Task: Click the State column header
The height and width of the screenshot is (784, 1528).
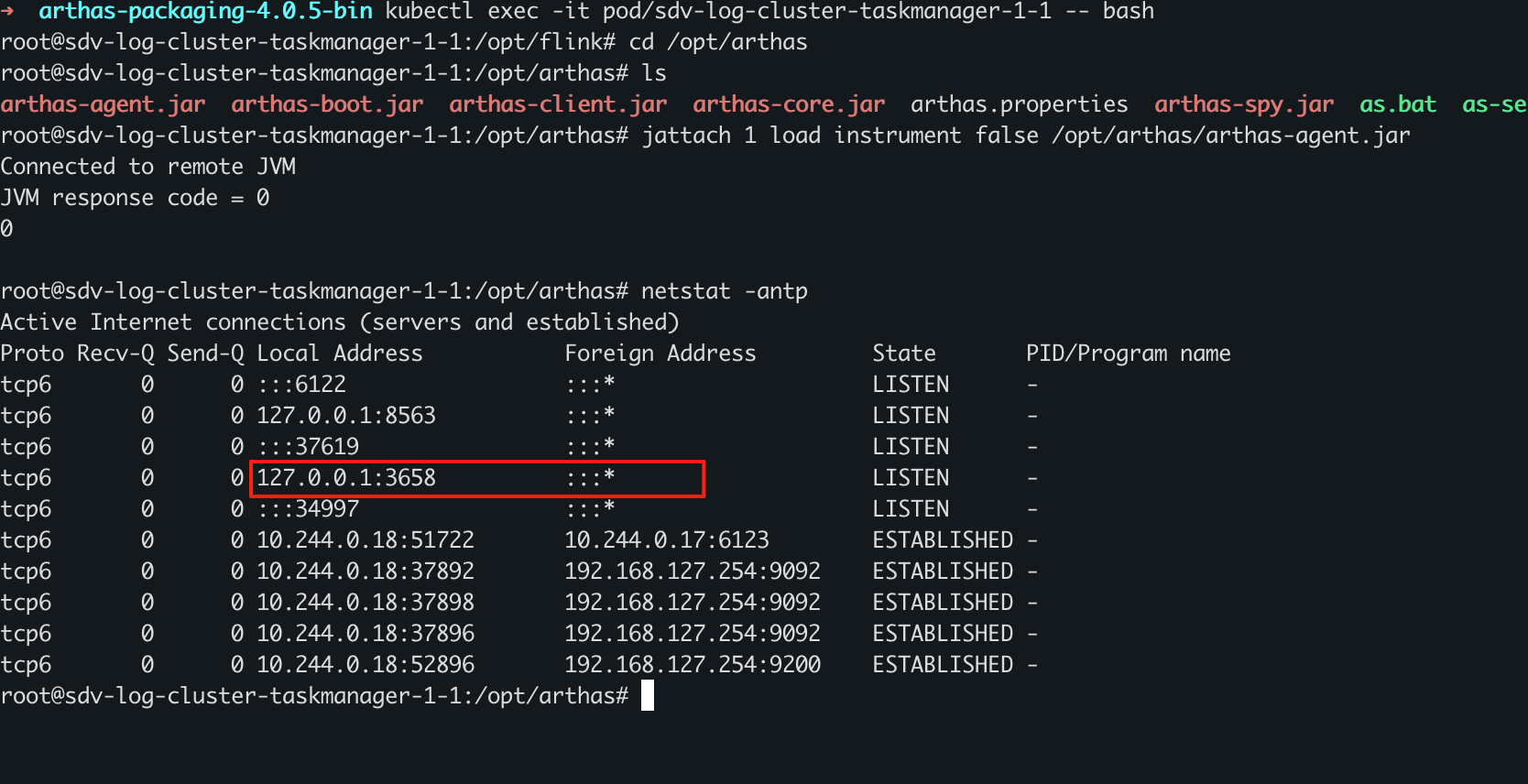Action: tap(903, 354)
